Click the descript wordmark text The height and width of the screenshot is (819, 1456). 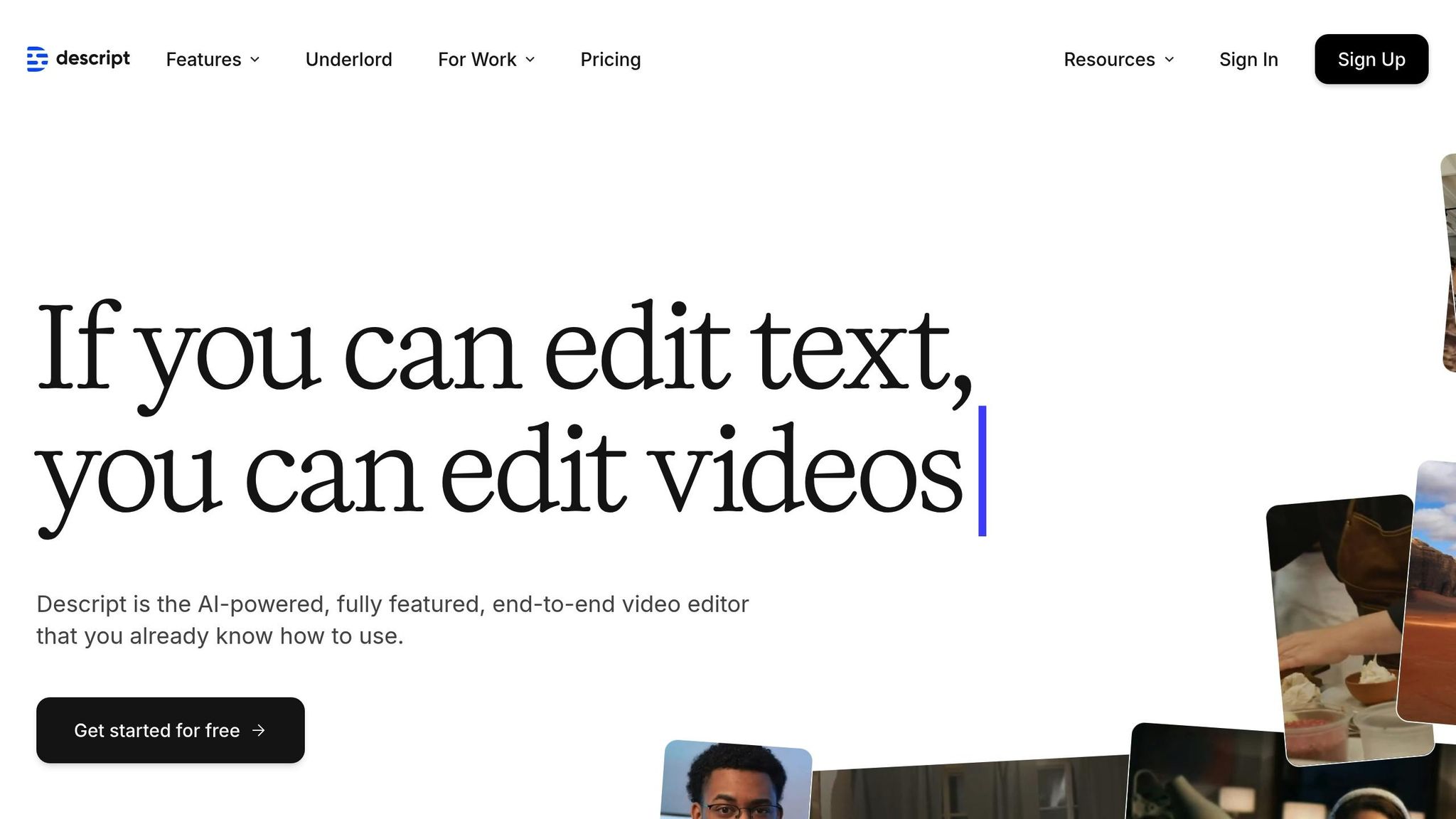click(92, 58)
